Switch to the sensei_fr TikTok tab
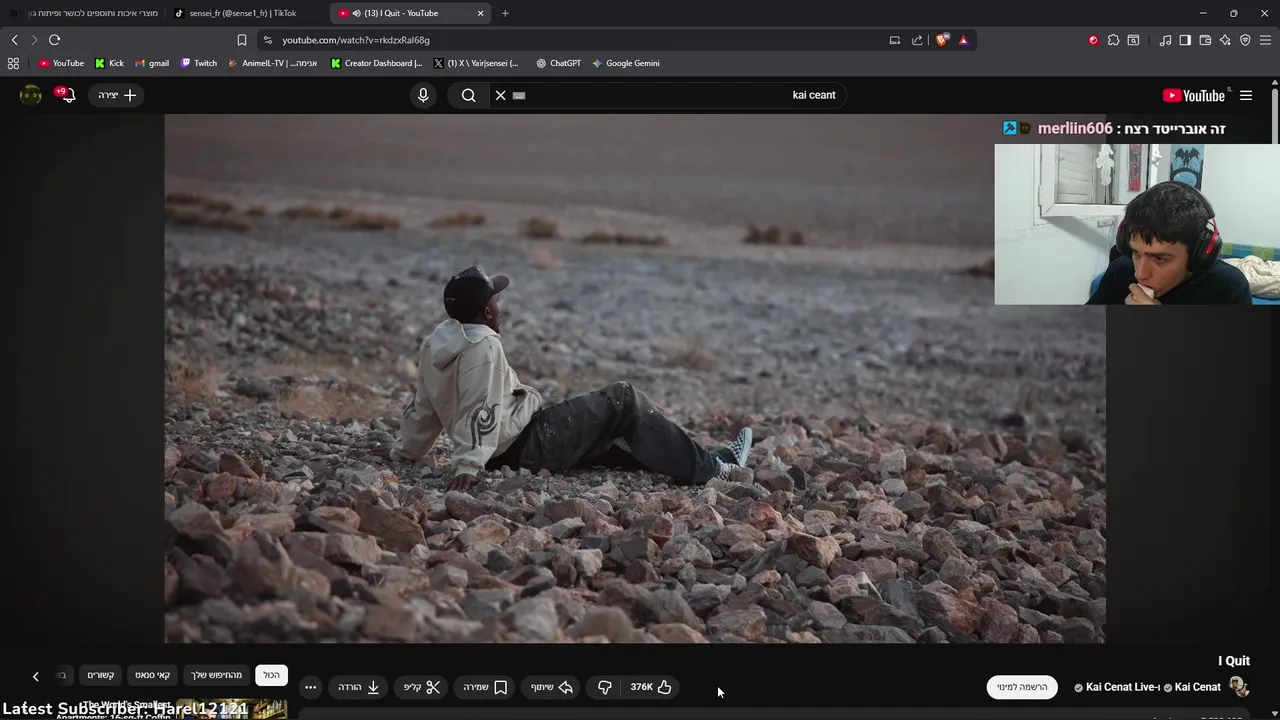Screen dimensions: 1280x720 pyautogui.click(x=243, y=13)
